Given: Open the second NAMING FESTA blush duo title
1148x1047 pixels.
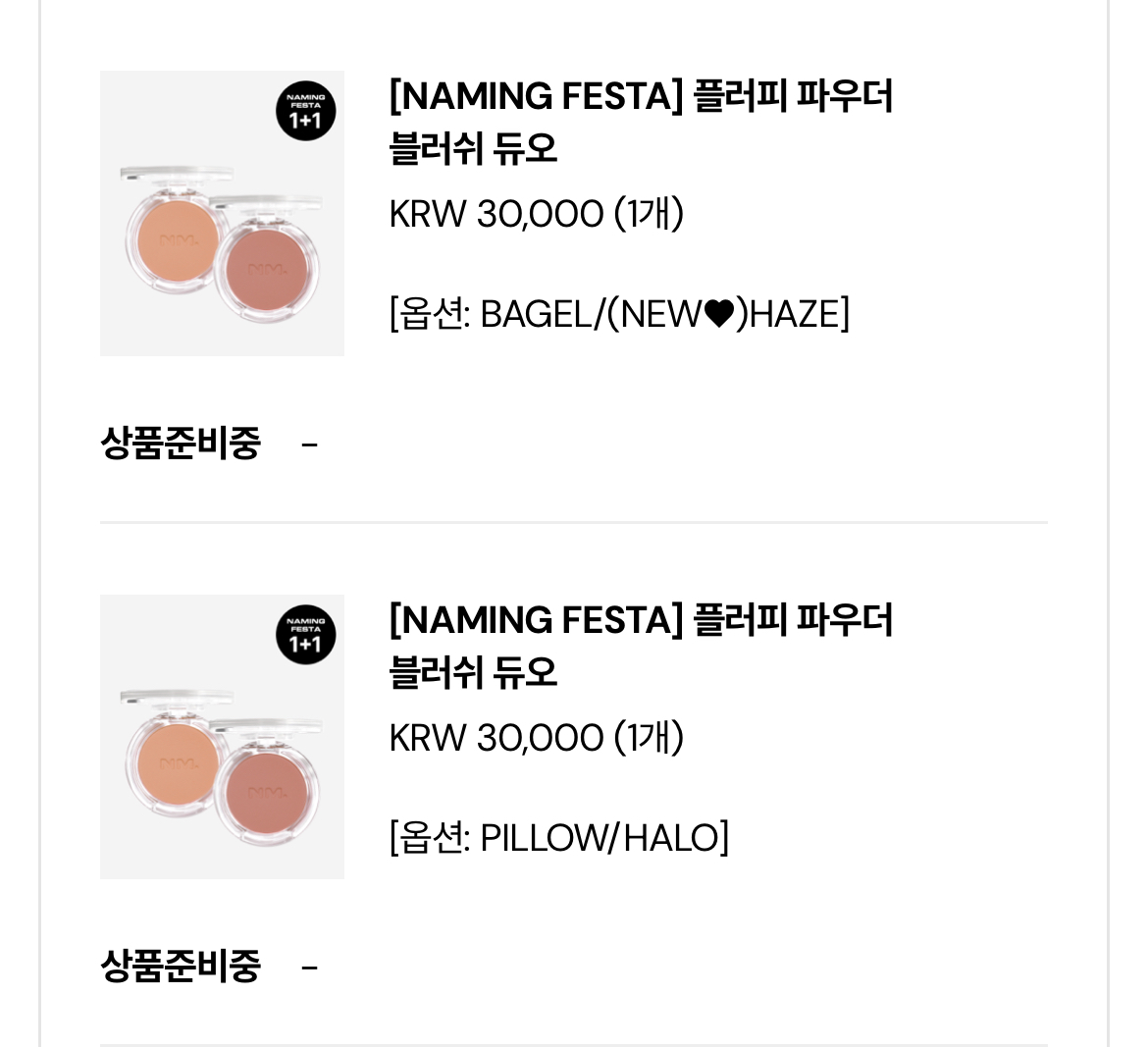Looking at the screenshot, I should click(640, 647).
